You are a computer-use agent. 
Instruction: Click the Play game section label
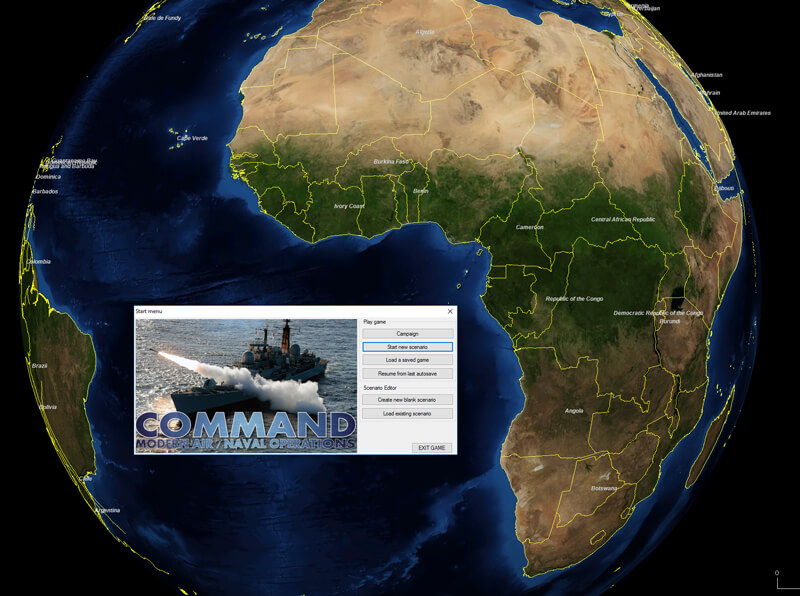374,322
